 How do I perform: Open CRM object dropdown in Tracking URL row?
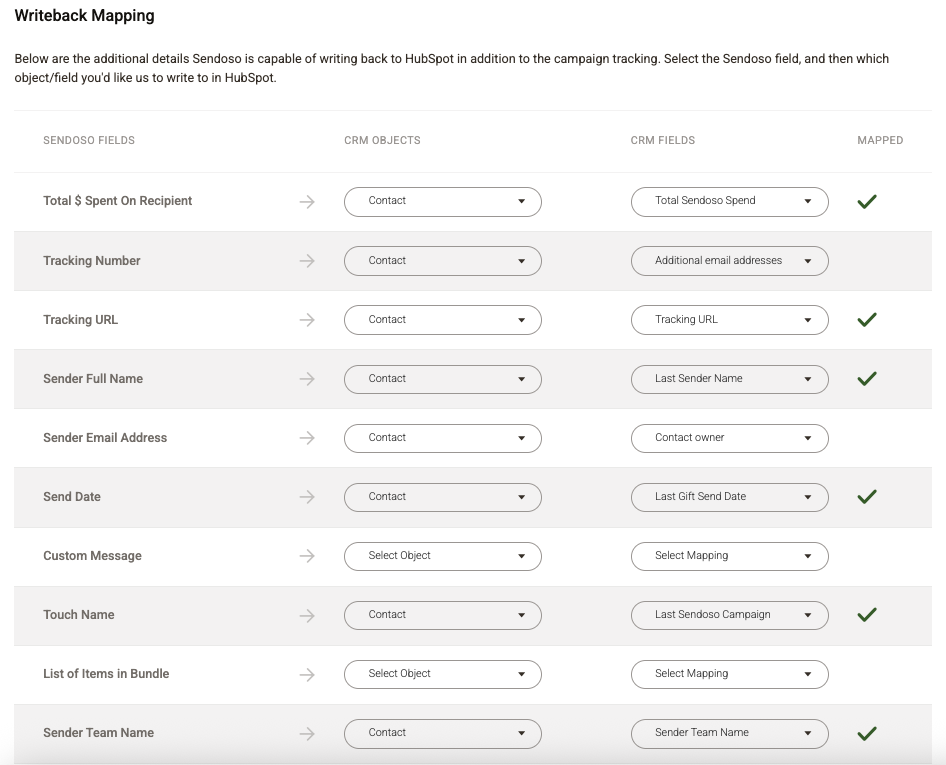(443, 320)
